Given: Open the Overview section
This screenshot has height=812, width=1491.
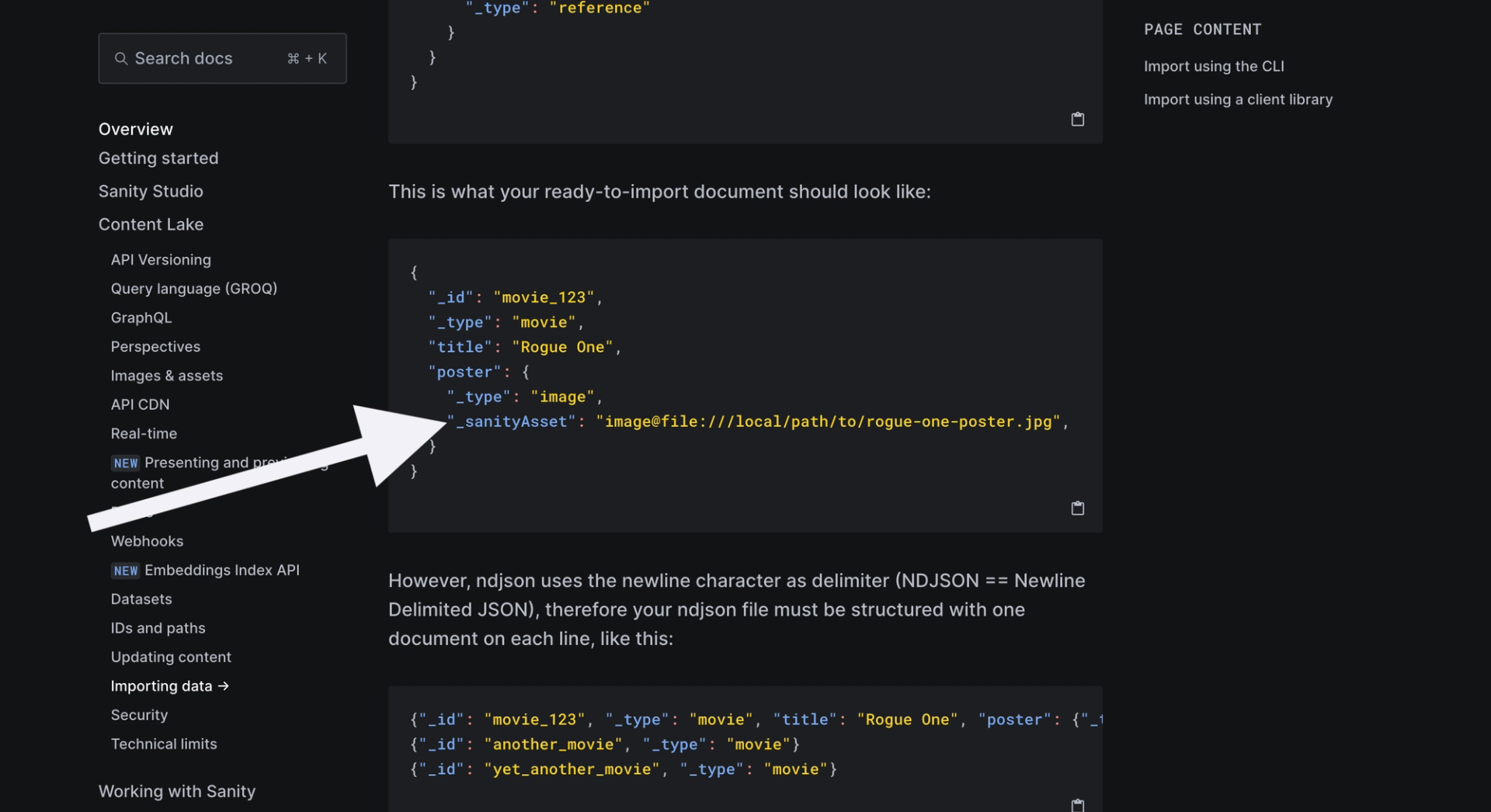Looking at the screenshot, I should [x=136, y=129].
